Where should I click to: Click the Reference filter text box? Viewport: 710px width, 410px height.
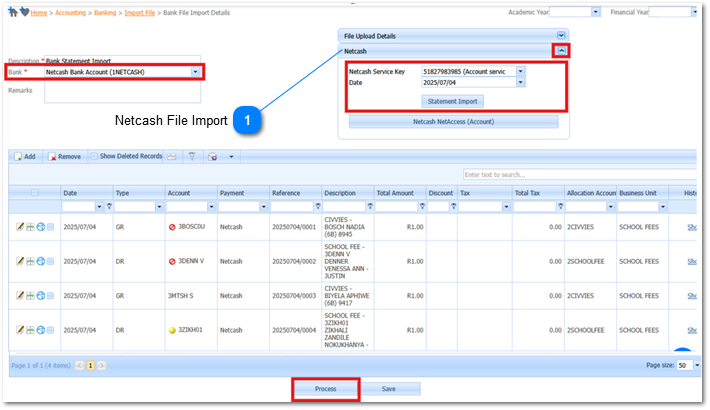(293, 207)
